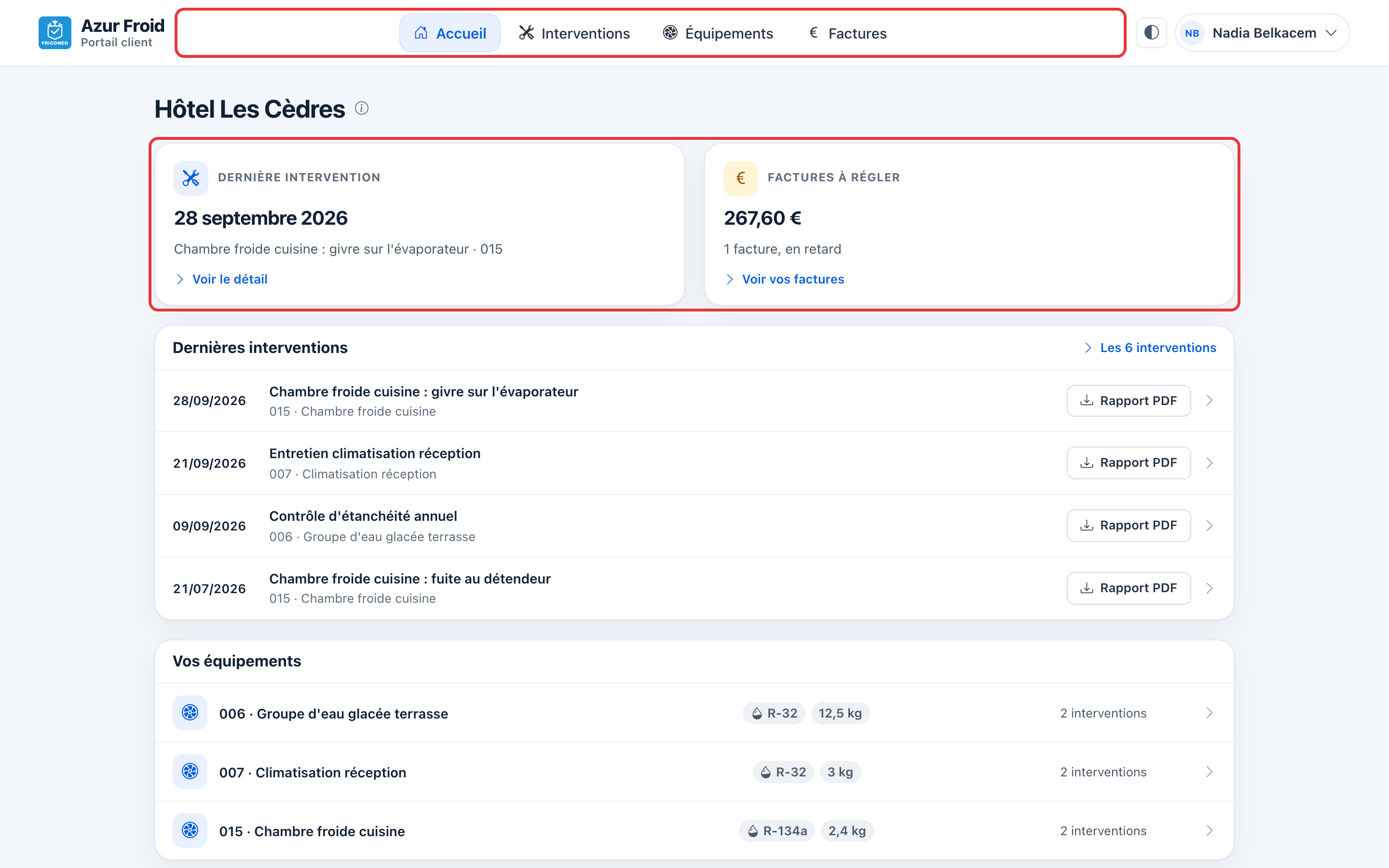Viewport: 1389px width, 868px height.
Task: Click the 12,5 kg charge badge
Action: pos(840,713)
